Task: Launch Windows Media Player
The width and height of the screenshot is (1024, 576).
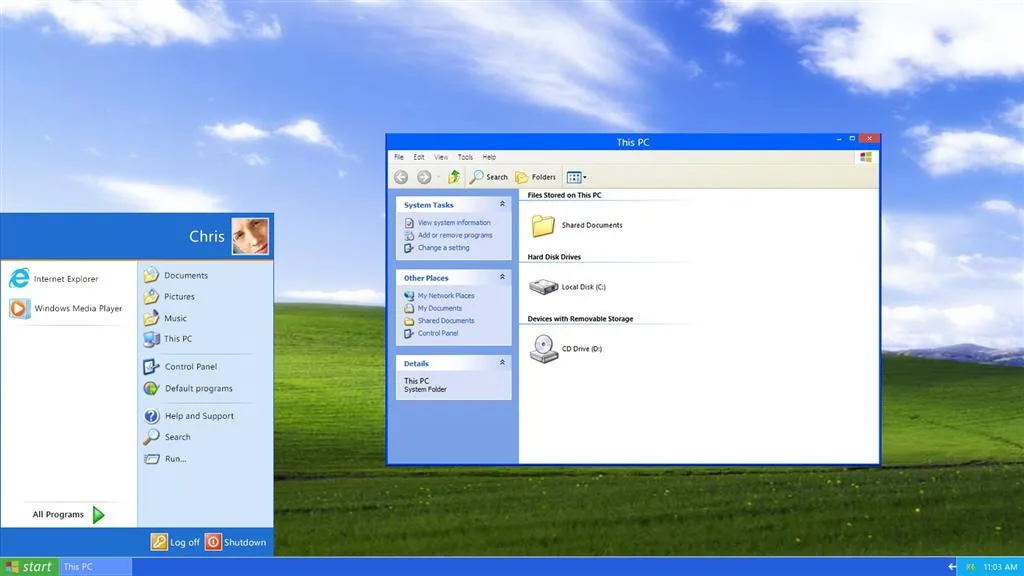Action: (70, 308)
